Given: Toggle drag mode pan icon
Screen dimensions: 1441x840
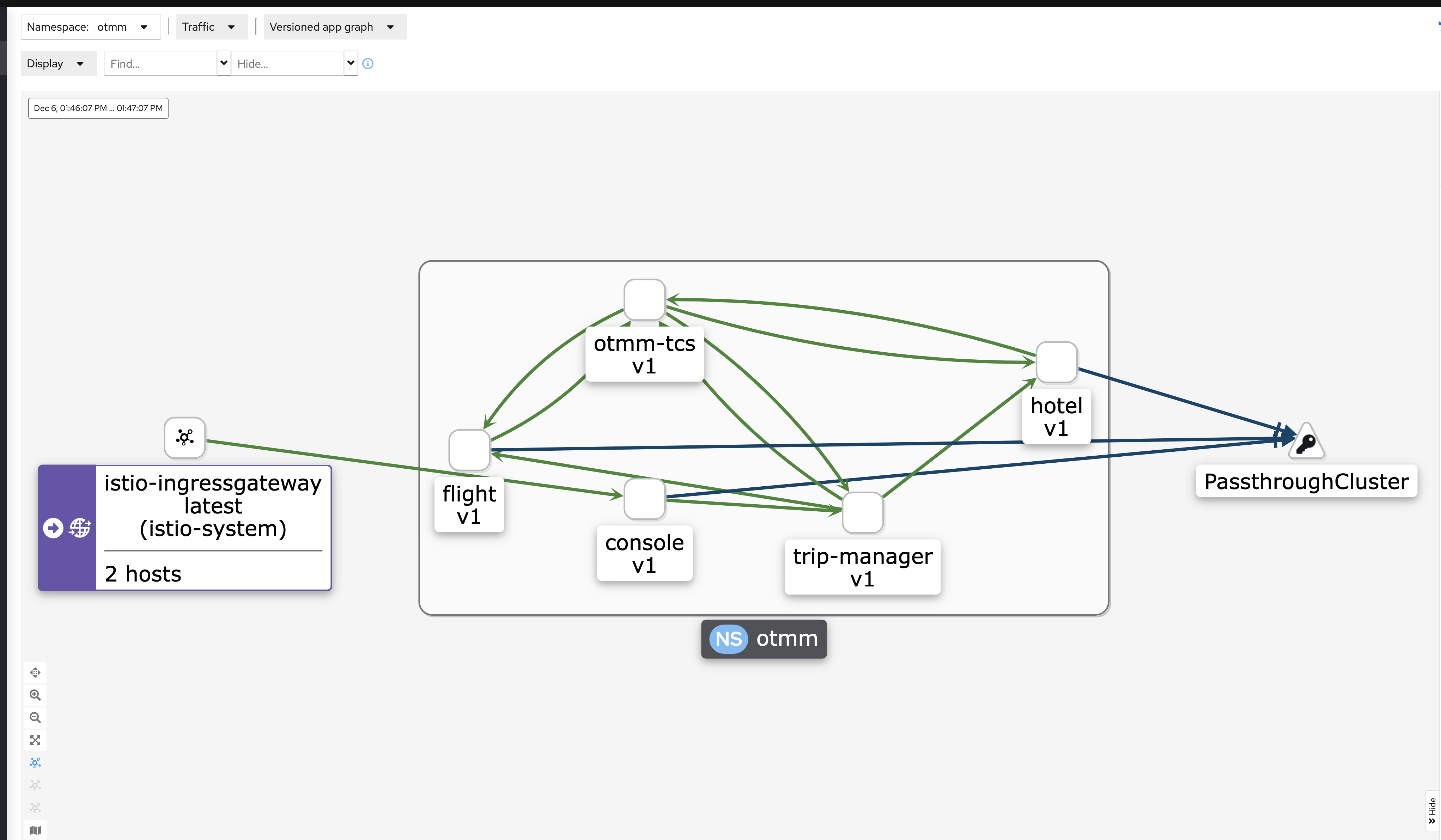Looking at the screenshot, I should pyautogui.click(x=35, y=672).
